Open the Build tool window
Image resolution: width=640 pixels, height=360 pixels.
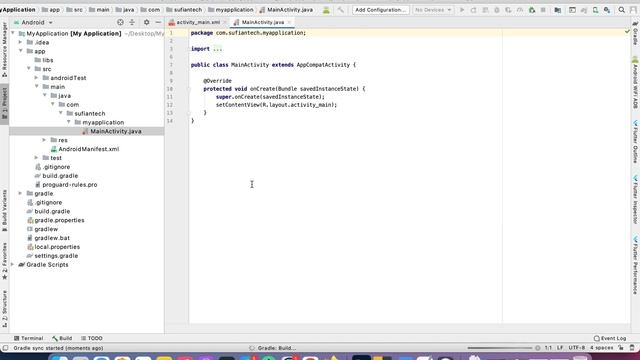(62, 338)
